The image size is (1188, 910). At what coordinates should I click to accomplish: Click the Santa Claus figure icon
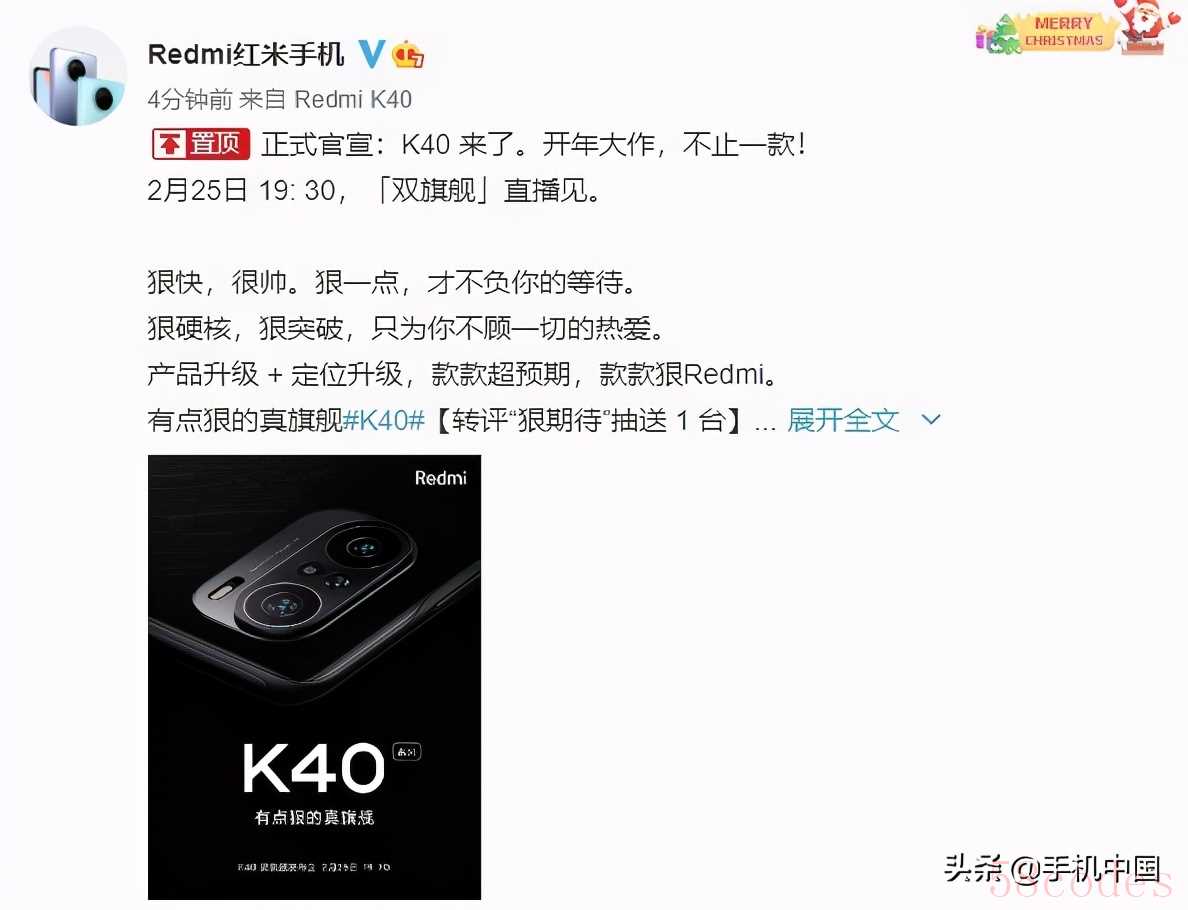1145,27
